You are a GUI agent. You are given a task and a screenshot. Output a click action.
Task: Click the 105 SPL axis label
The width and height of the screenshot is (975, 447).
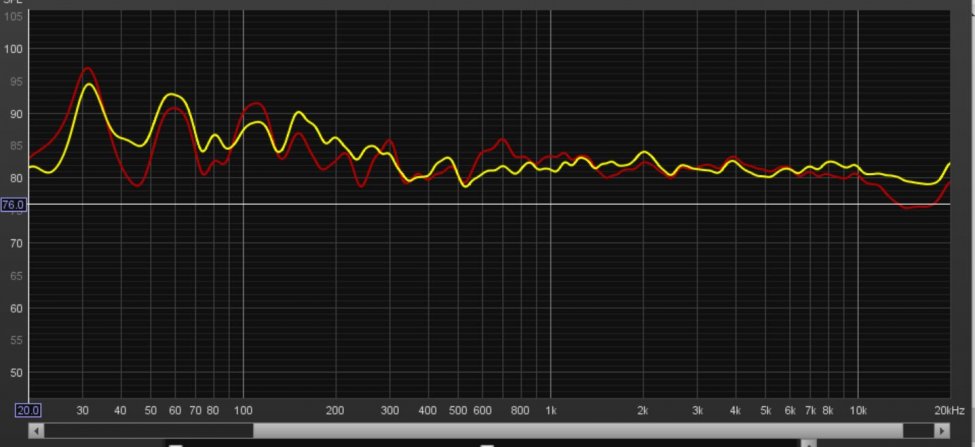click(14, 16)
